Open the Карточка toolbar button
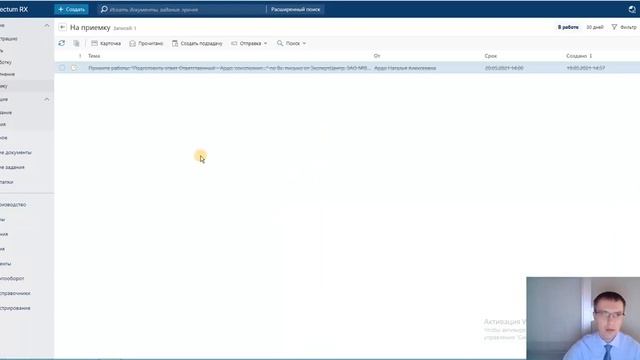This screenshot has height=360, width=640. pos(106,43)
